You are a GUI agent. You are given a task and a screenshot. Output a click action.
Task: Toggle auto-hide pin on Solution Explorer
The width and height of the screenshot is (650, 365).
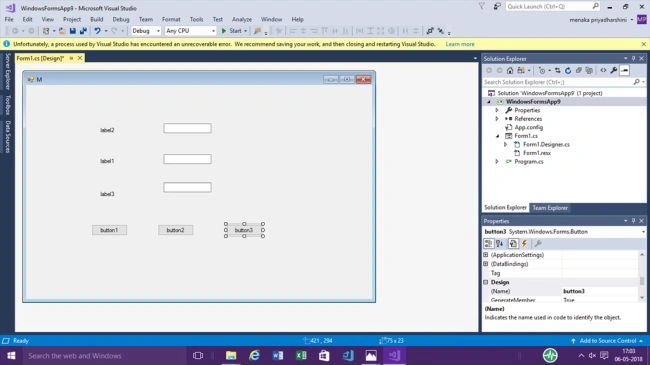click(x=633, y=58)
